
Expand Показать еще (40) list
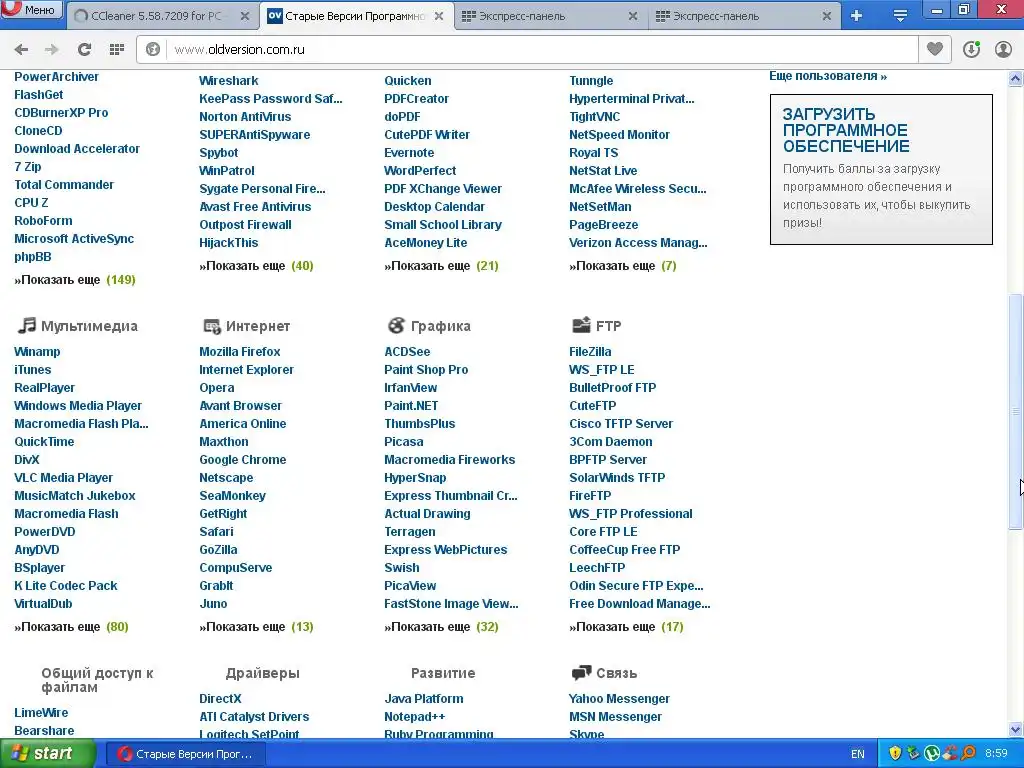click(x=256, y=266)
